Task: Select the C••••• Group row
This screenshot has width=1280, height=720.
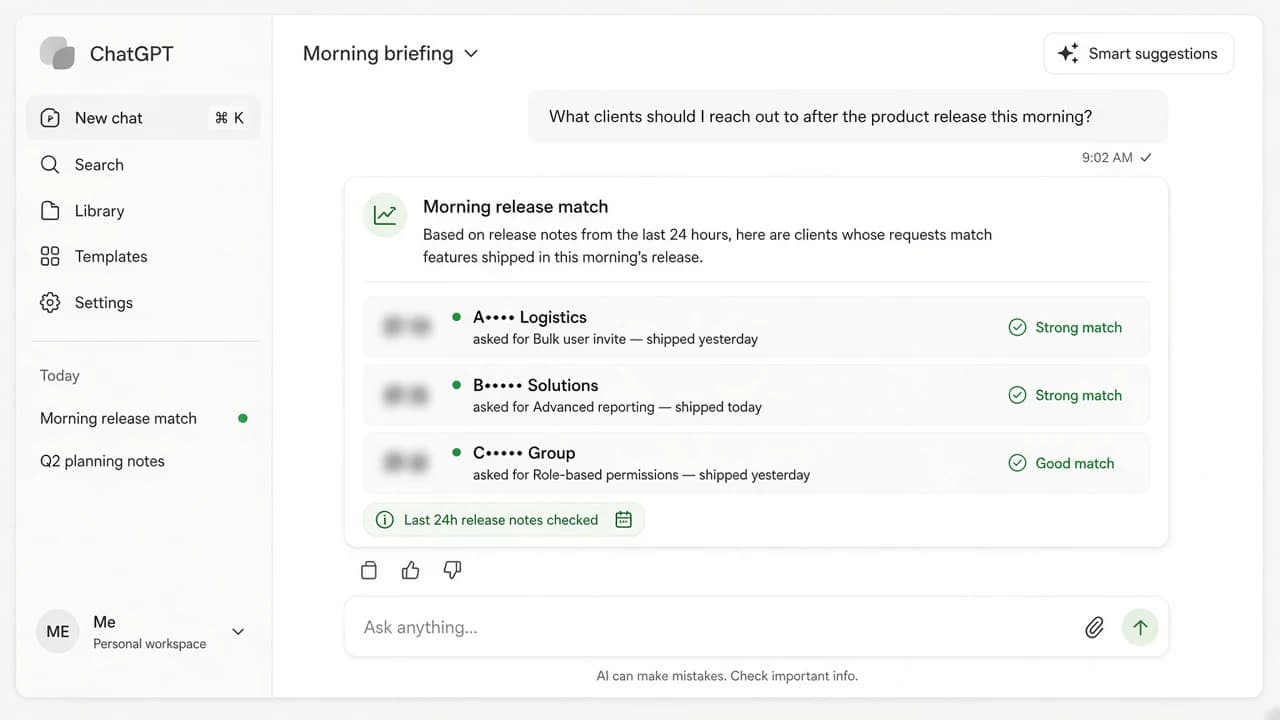Action: pos(756,463)
